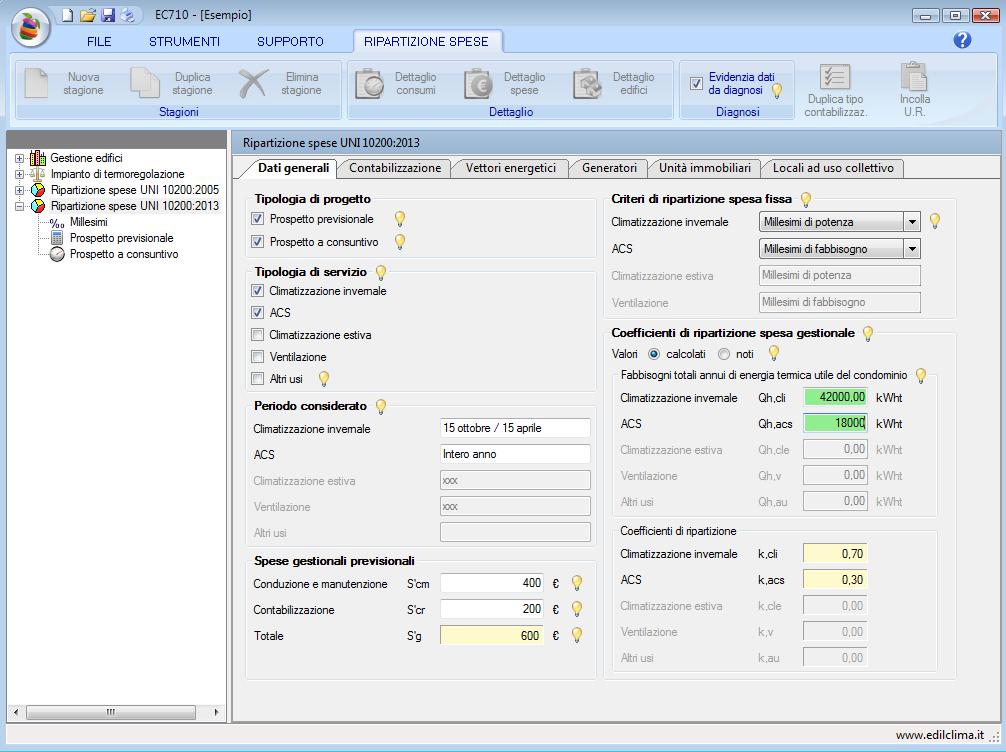The height and width of the screenshot is (752, 1006).
Task: Enable Climatizzazione estiva checkbox
Action: tap(257, 335)
